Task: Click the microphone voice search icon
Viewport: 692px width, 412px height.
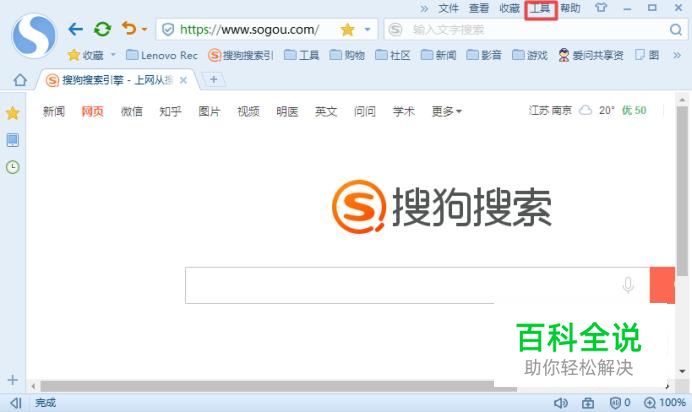Action: (628, 285)
